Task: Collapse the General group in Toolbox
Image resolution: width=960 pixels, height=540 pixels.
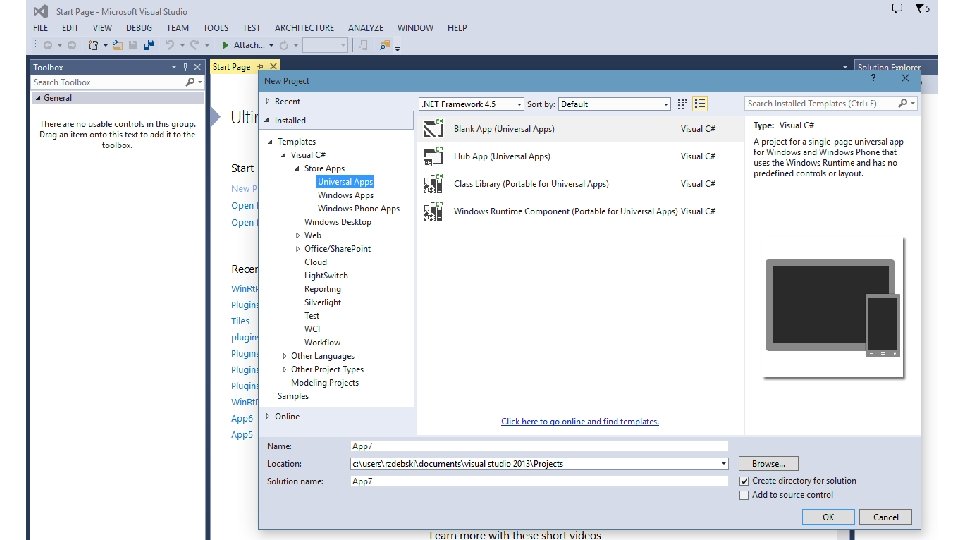Action: pos(38,98)
